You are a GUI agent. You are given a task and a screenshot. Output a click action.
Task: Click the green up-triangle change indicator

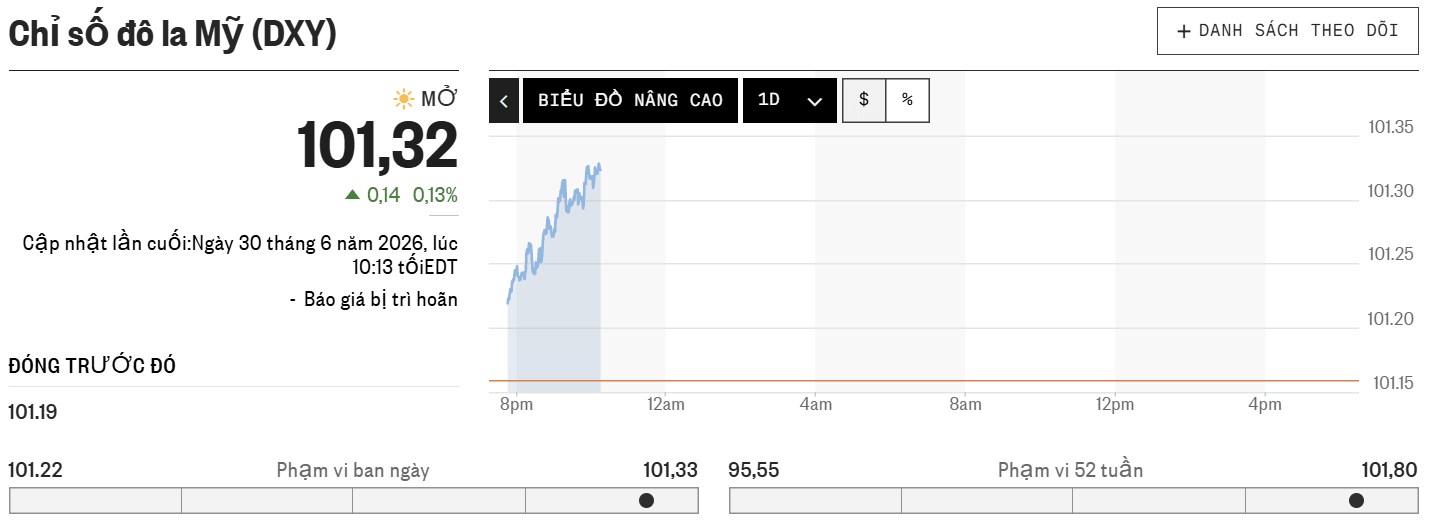tap(352, 194)
